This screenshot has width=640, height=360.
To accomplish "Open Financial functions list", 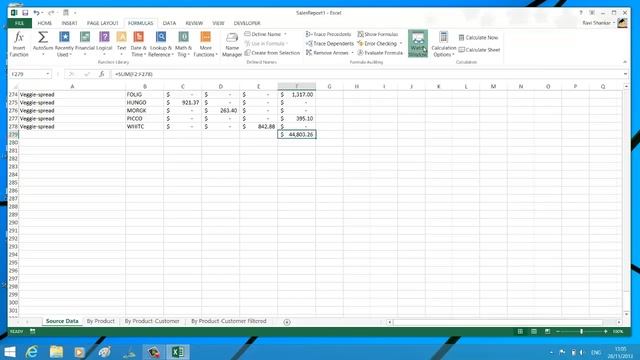I will click(84, 44).
